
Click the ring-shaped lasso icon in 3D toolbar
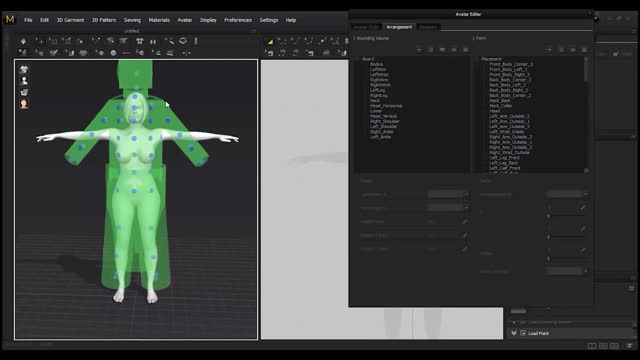click(183, 40)
